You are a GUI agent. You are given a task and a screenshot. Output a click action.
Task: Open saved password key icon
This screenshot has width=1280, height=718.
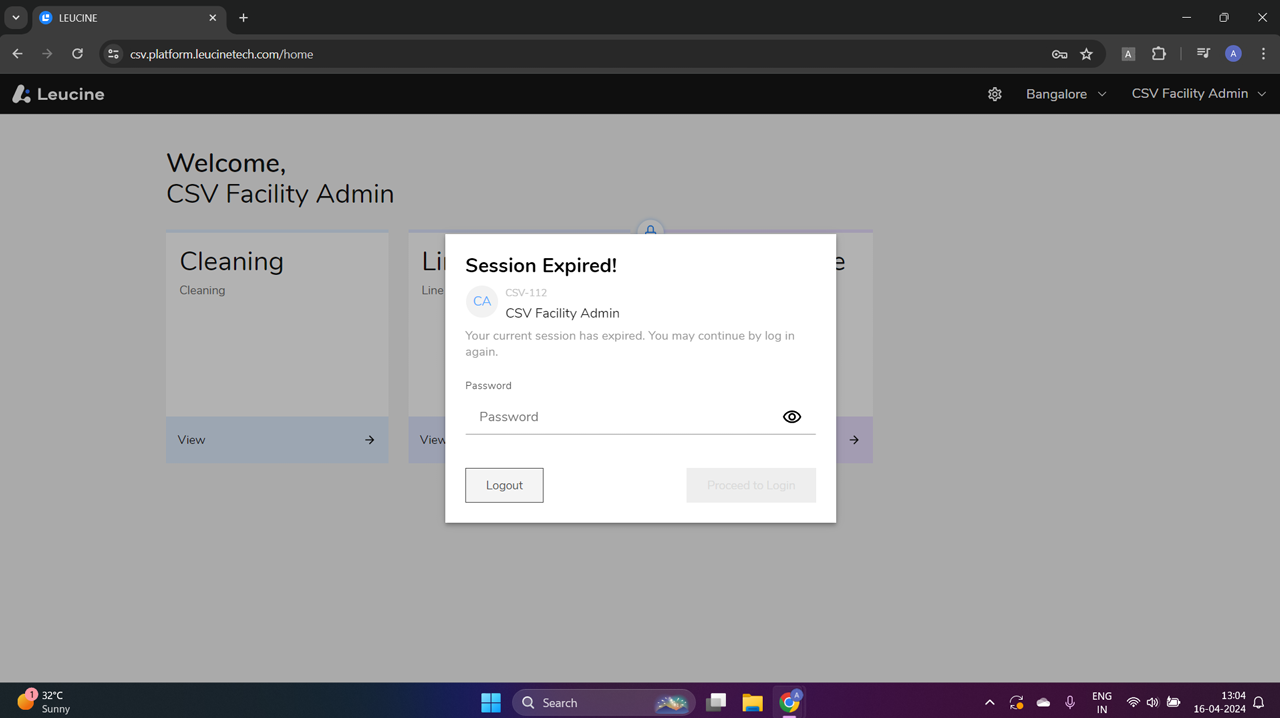1059,54
